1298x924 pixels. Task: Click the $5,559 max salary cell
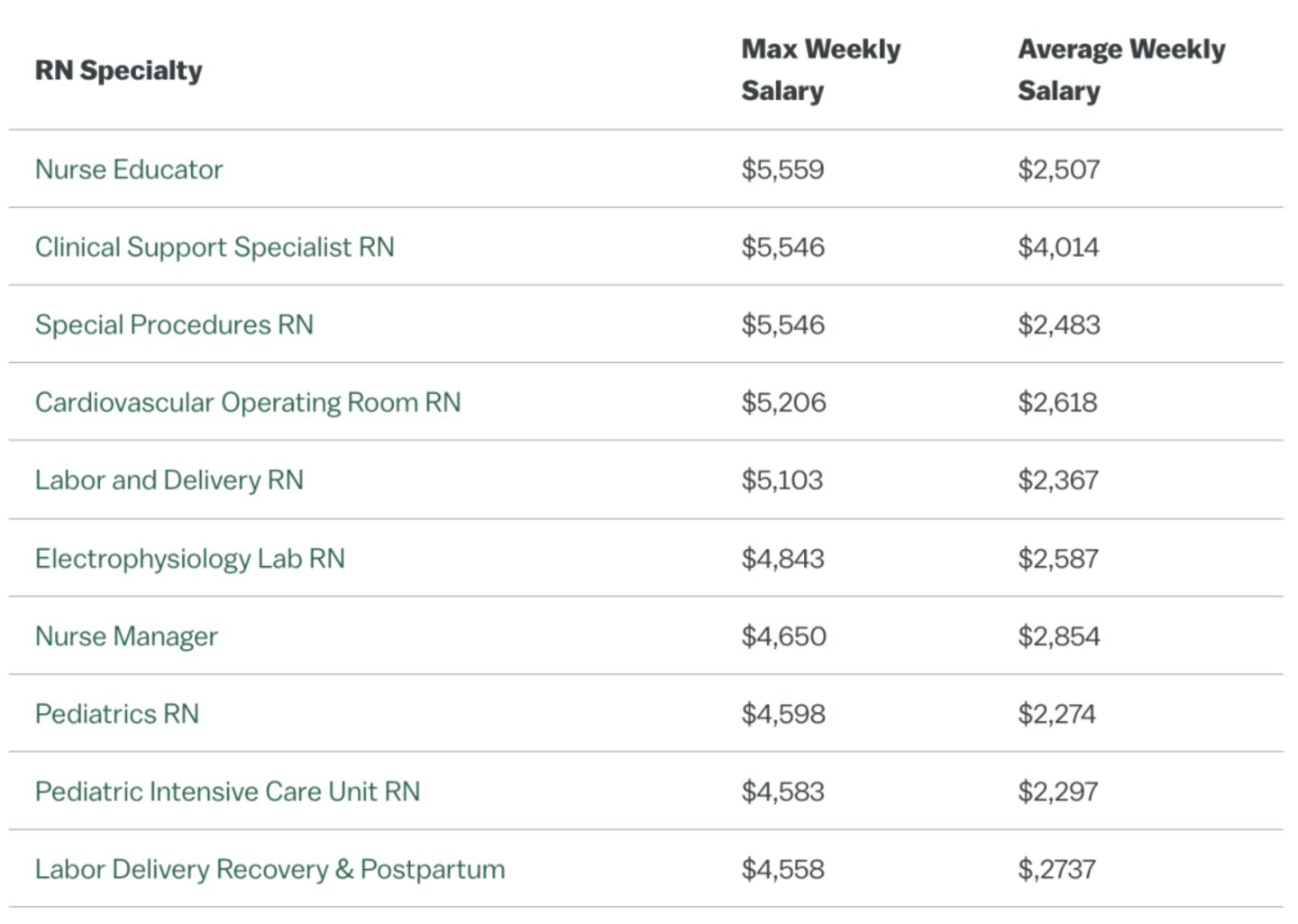782,169
